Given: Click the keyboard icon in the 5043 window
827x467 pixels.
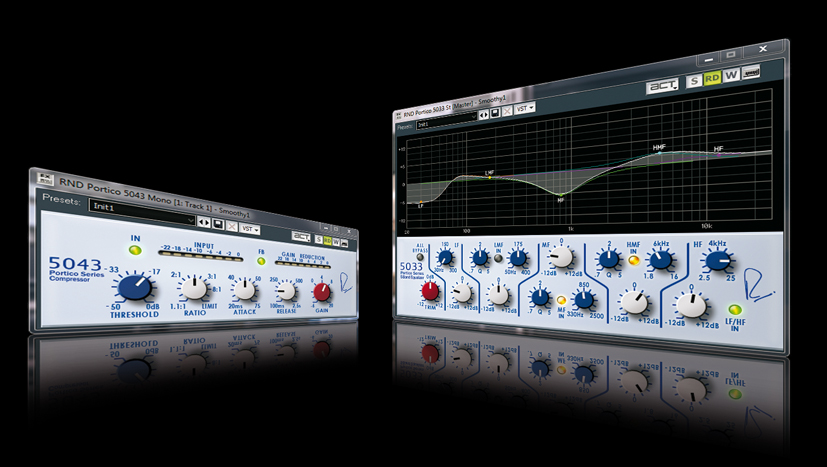Looking at the screenshot, I should (344, 243).
